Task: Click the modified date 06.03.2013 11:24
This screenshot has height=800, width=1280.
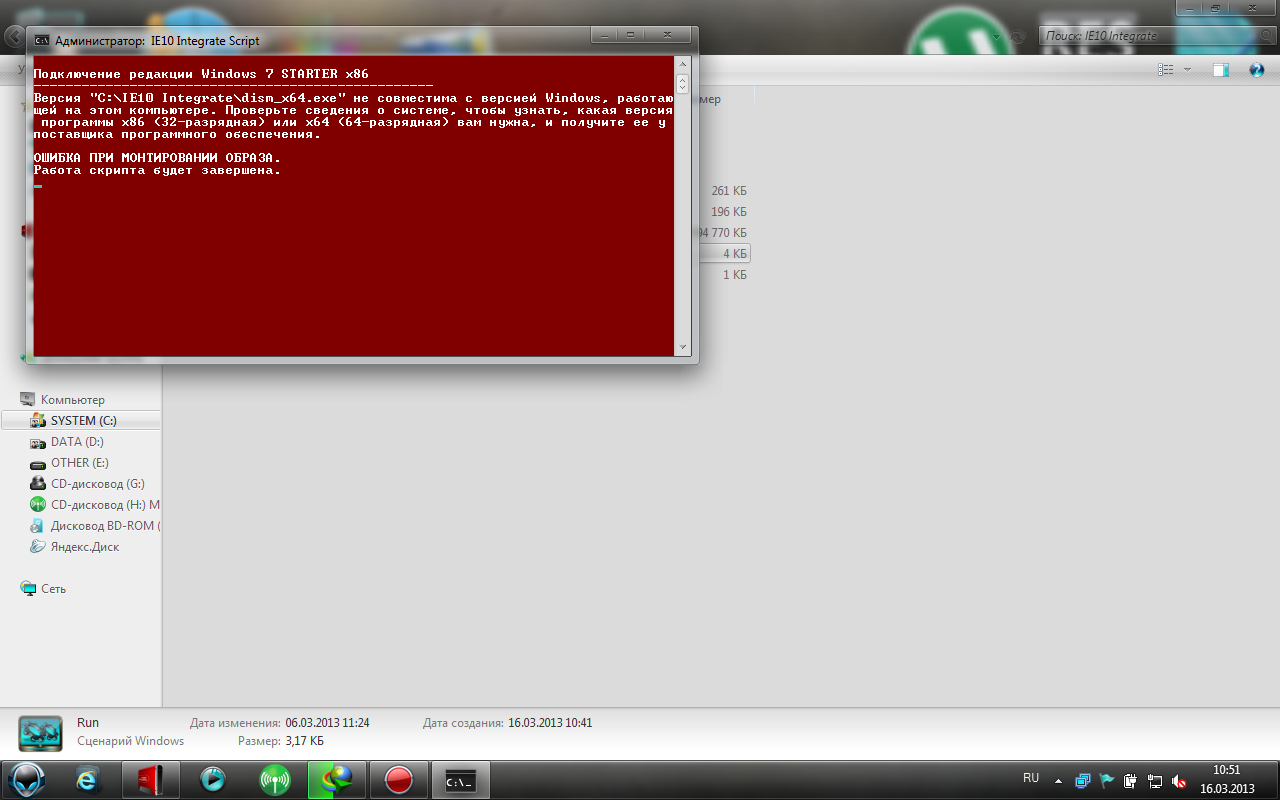Action: coord(327,723)
